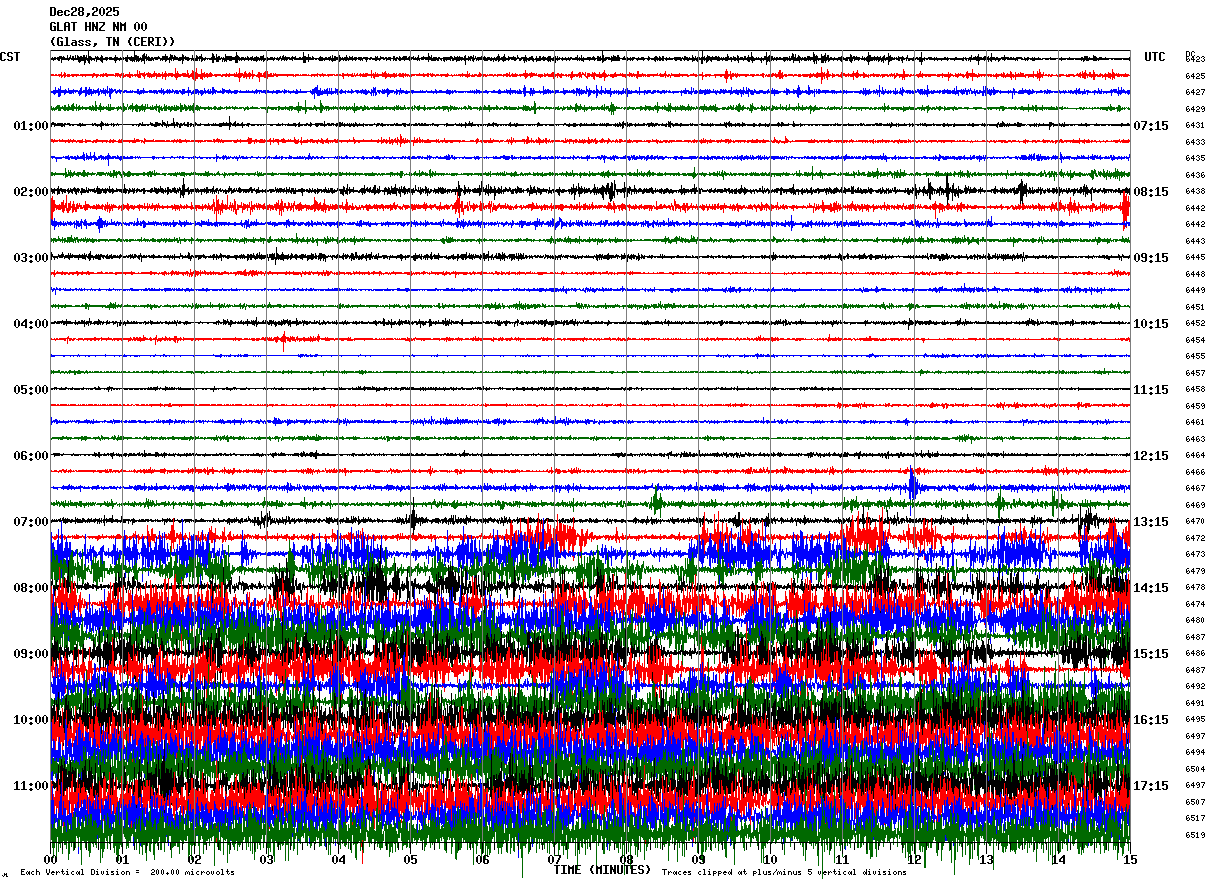1210x886 pixels.
Task: Click the minute axis tick labeled 04
Action: coord(338,860)
